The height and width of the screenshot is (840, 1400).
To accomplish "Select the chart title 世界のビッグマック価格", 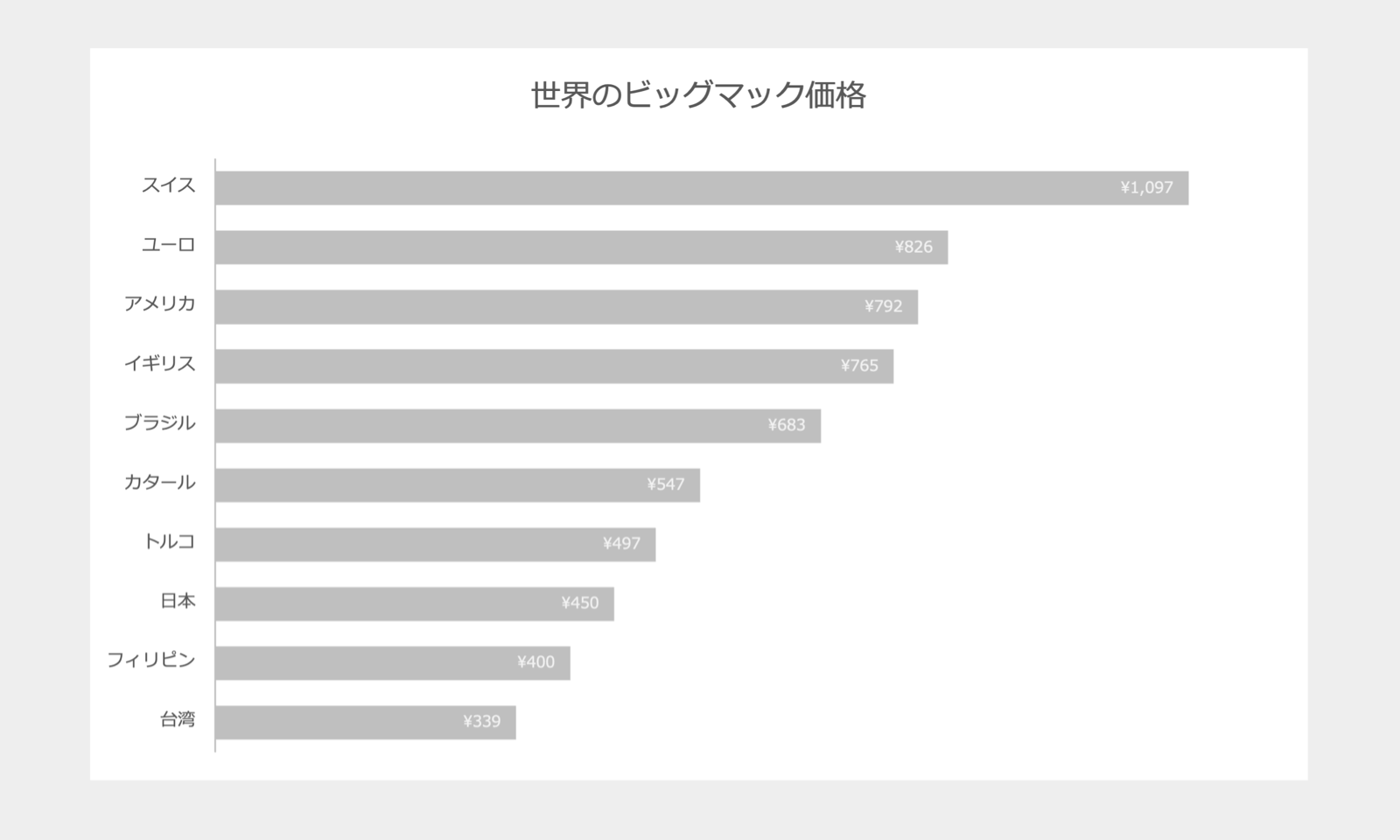I will coord(698,94).
